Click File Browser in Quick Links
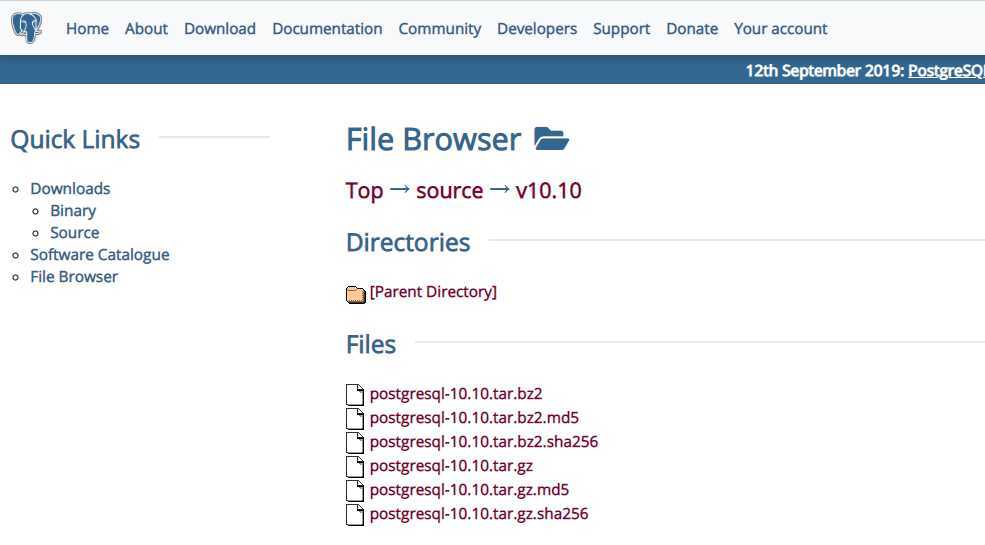 tap(74, 277)
